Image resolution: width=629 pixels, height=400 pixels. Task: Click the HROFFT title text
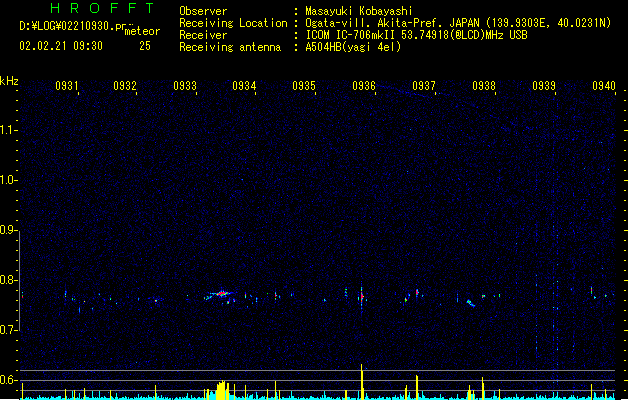click(x=103, y=8)
